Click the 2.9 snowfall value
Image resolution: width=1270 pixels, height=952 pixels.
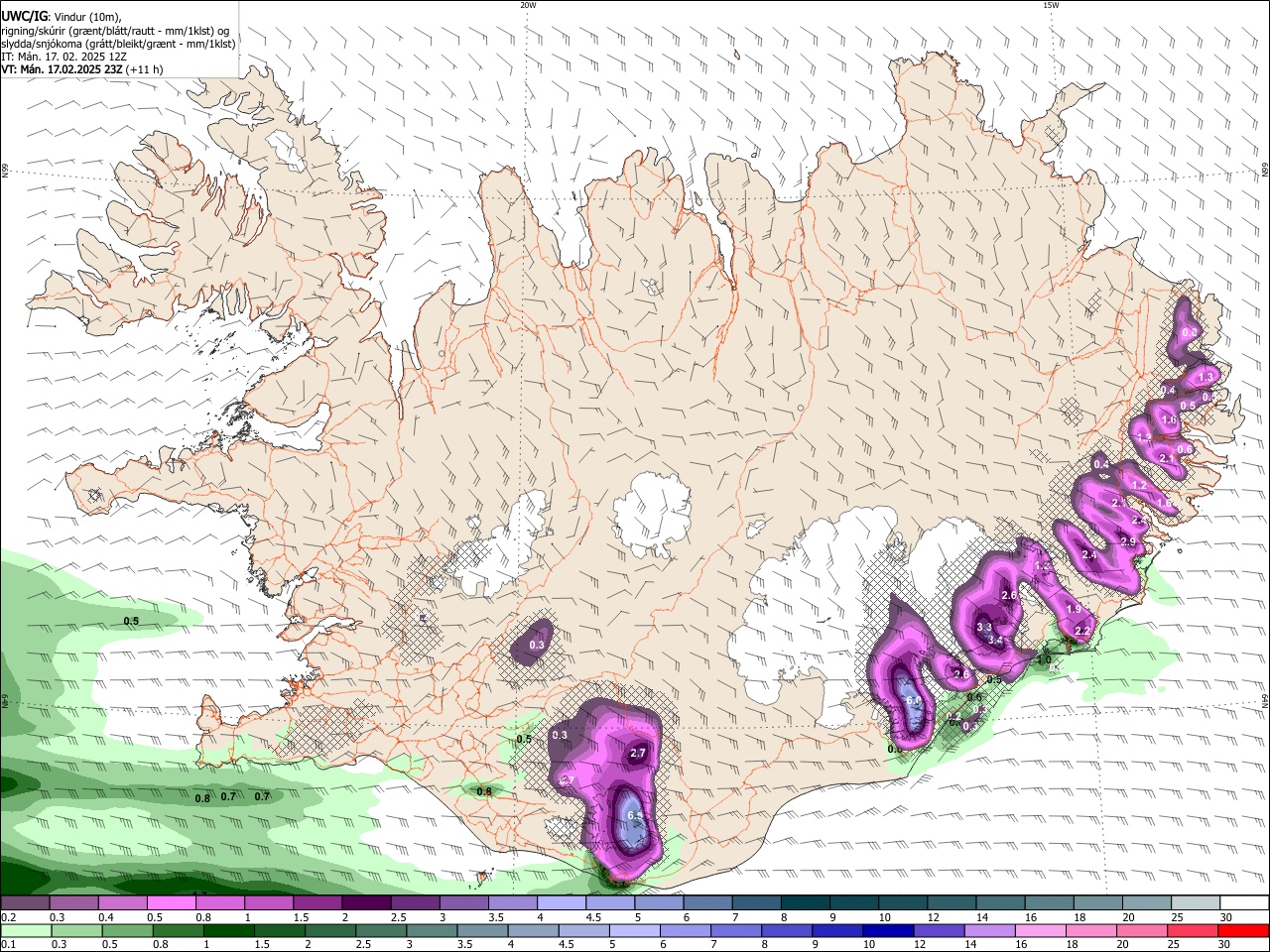(x=1128, y=541)
